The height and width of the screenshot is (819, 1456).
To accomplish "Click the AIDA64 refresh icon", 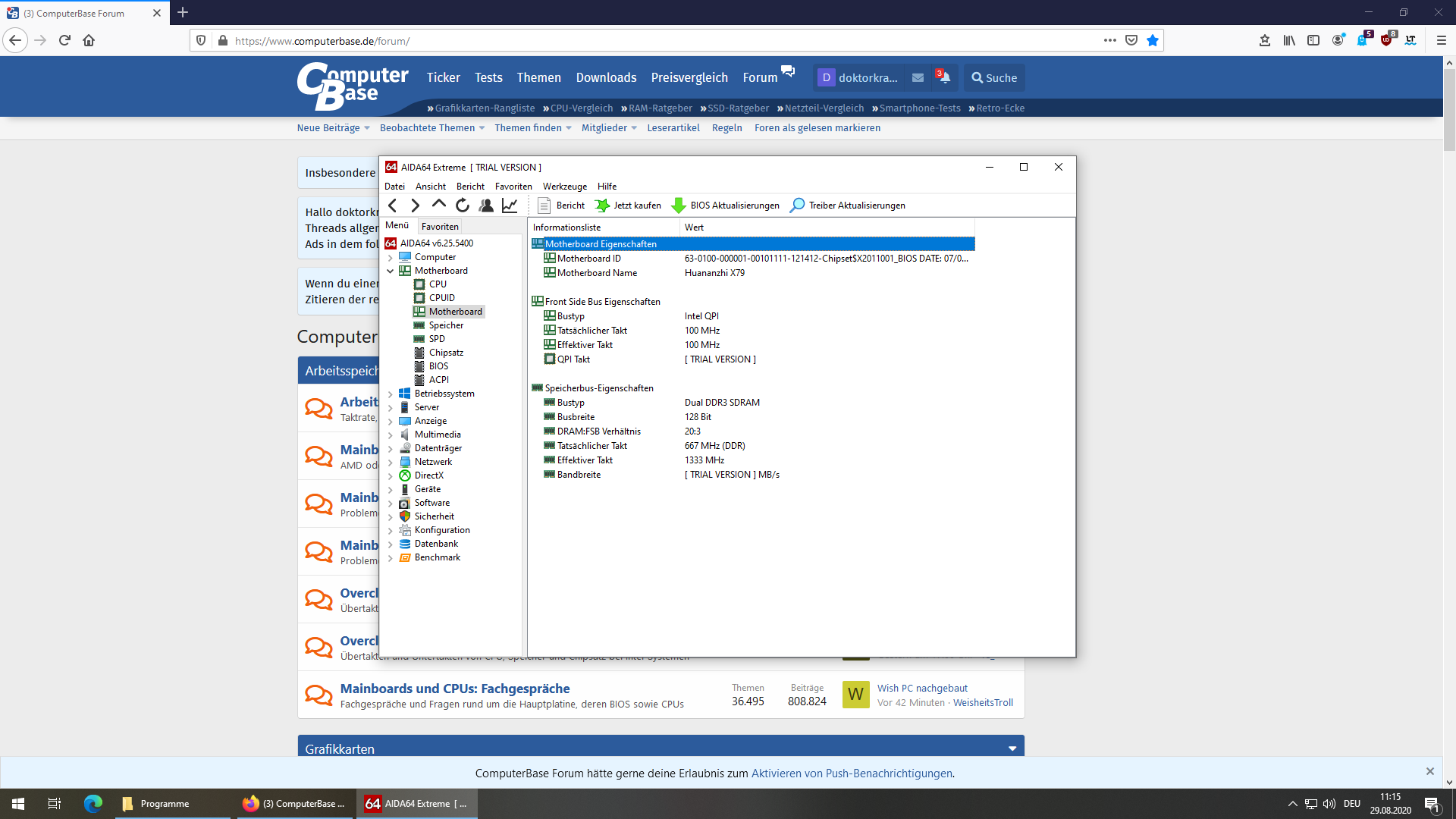I will click(x=462, y=206).
